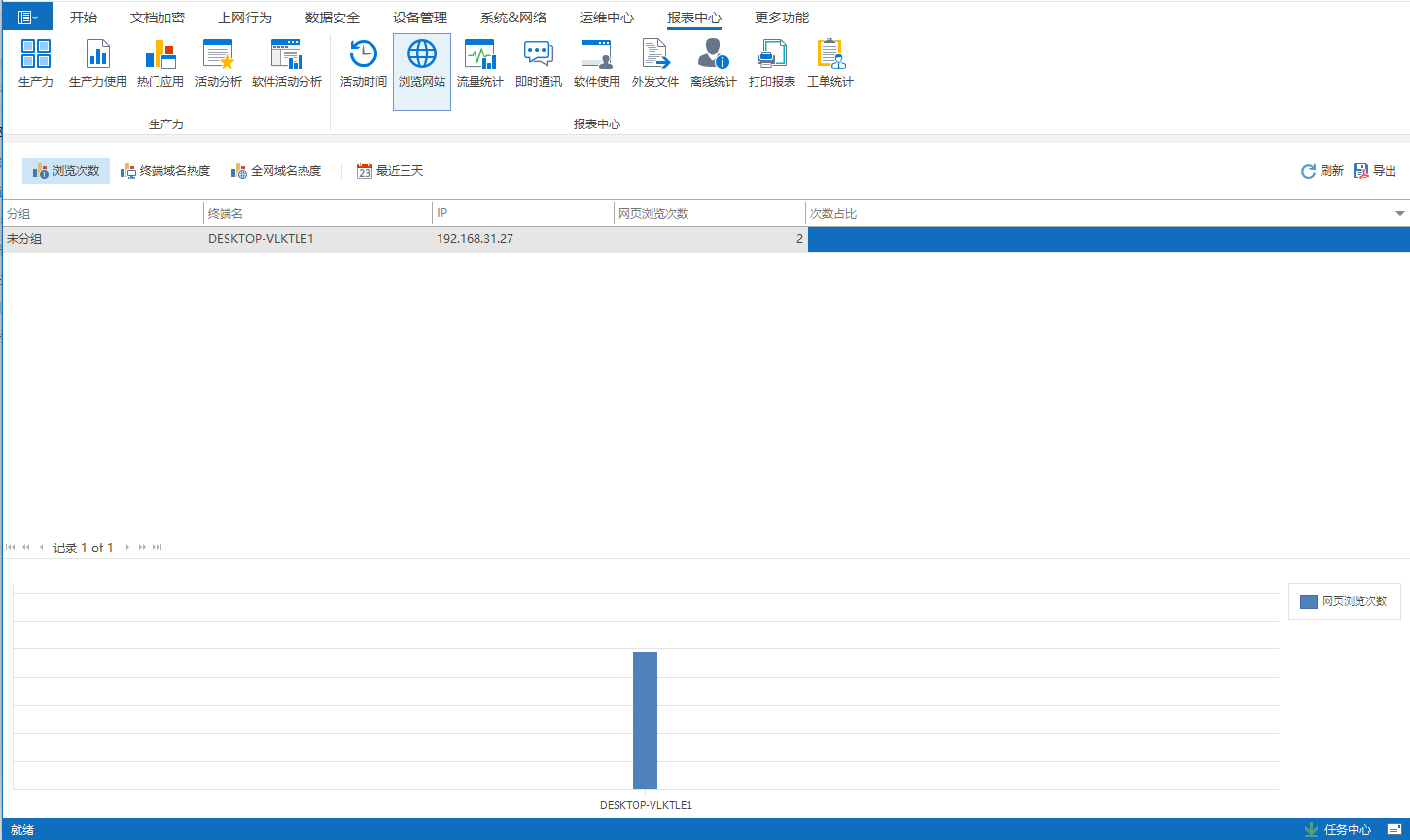The width and height of the screenshot is (1410, 840).
Task: Switch to 全网域名热度 view
Action: click(276, 171)
